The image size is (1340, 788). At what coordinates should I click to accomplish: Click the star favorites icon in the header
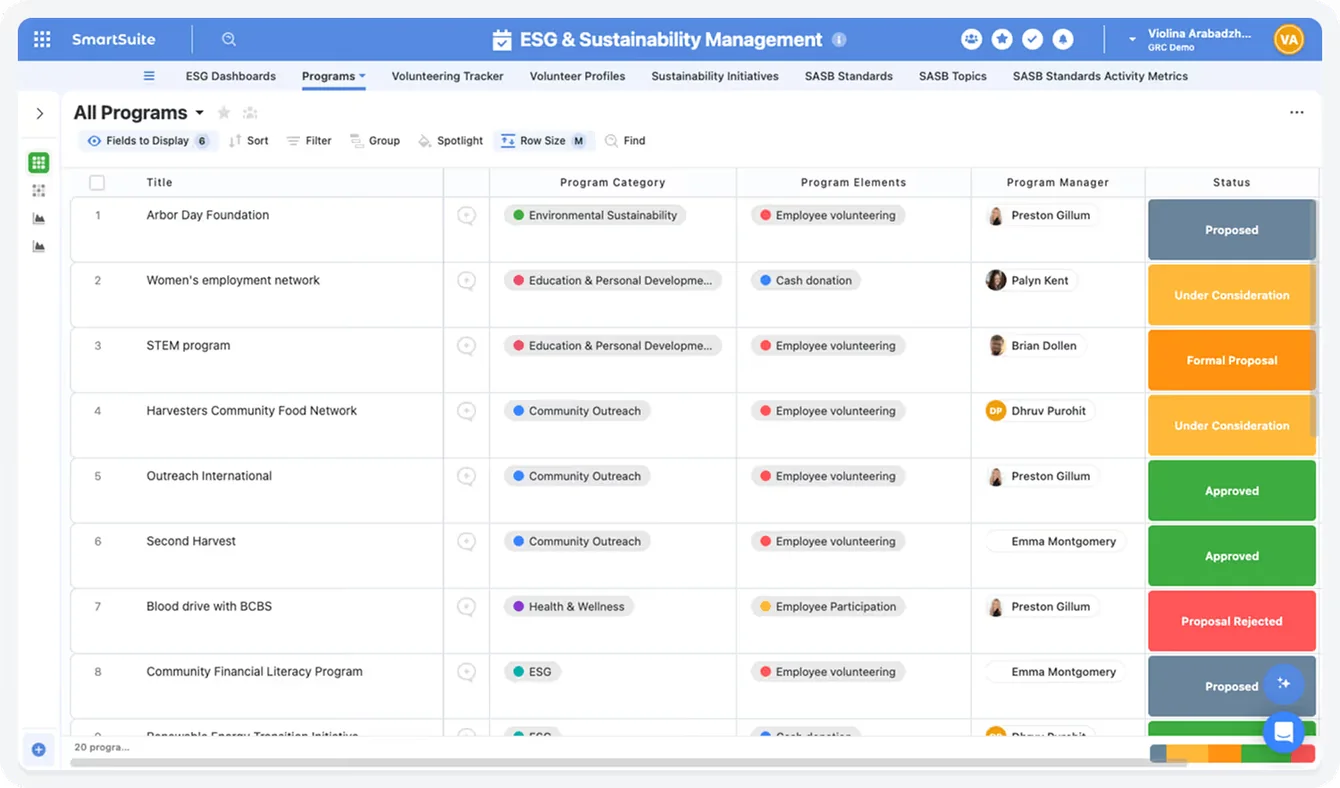(x=1002, y=39)
